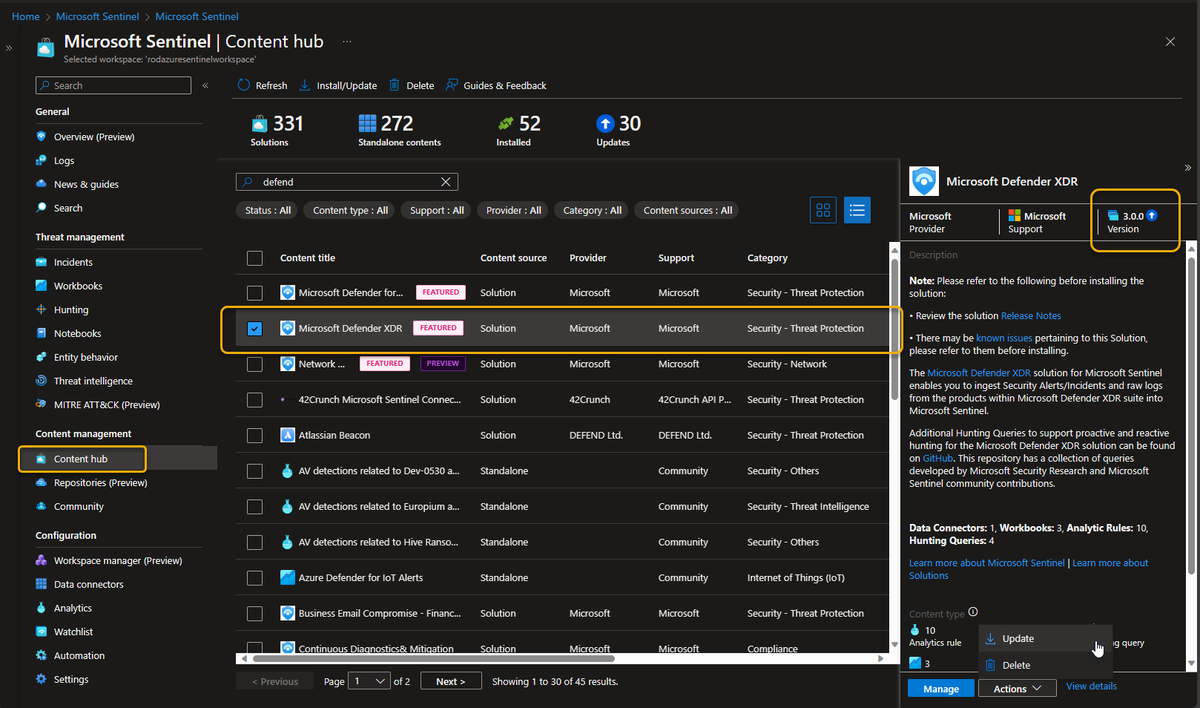Open the Content hub bag icon
1200x708 pixels.
pos(41,459)
